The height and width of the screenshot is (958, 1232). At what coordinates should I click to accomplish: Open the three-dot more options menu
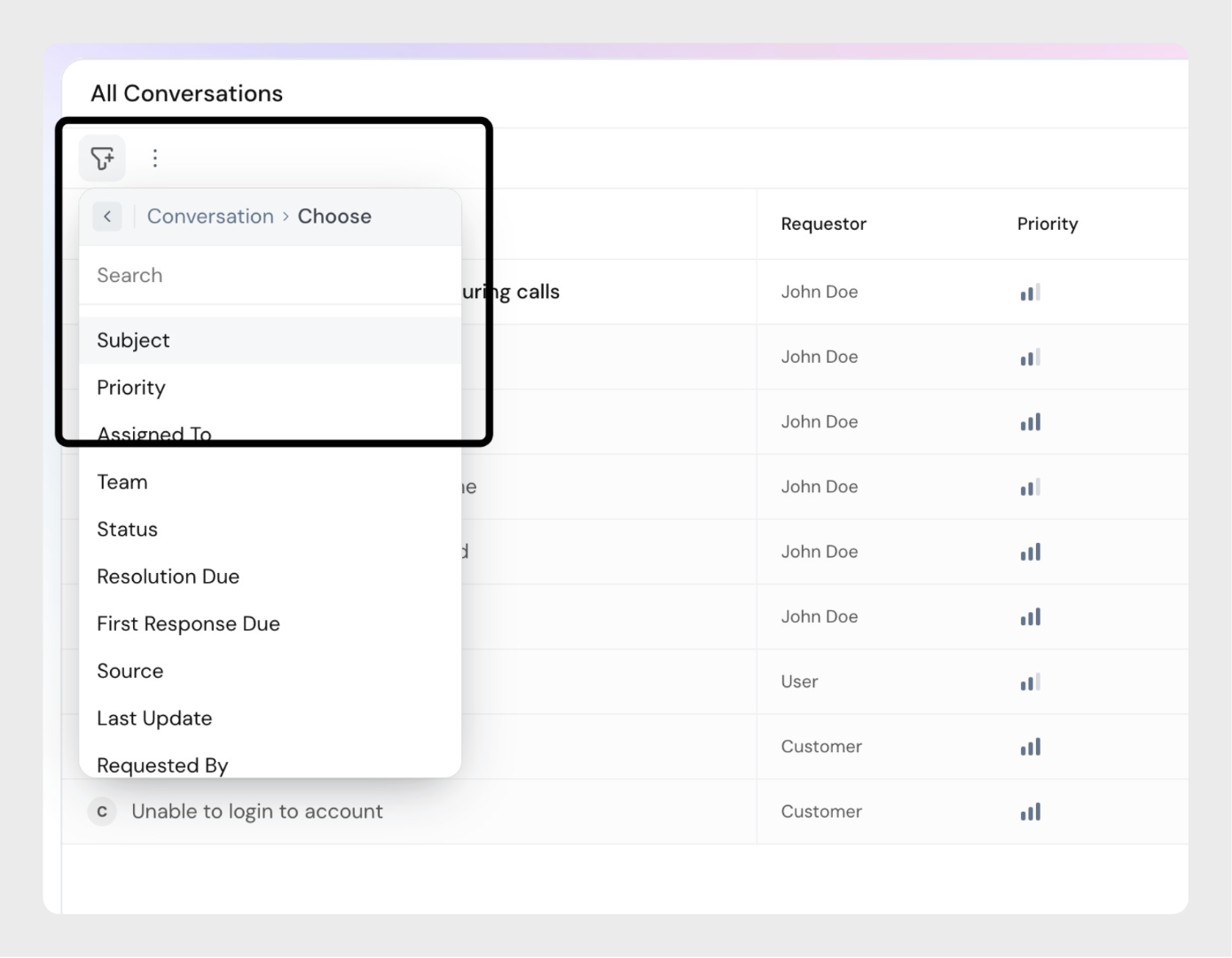point(155,159)
